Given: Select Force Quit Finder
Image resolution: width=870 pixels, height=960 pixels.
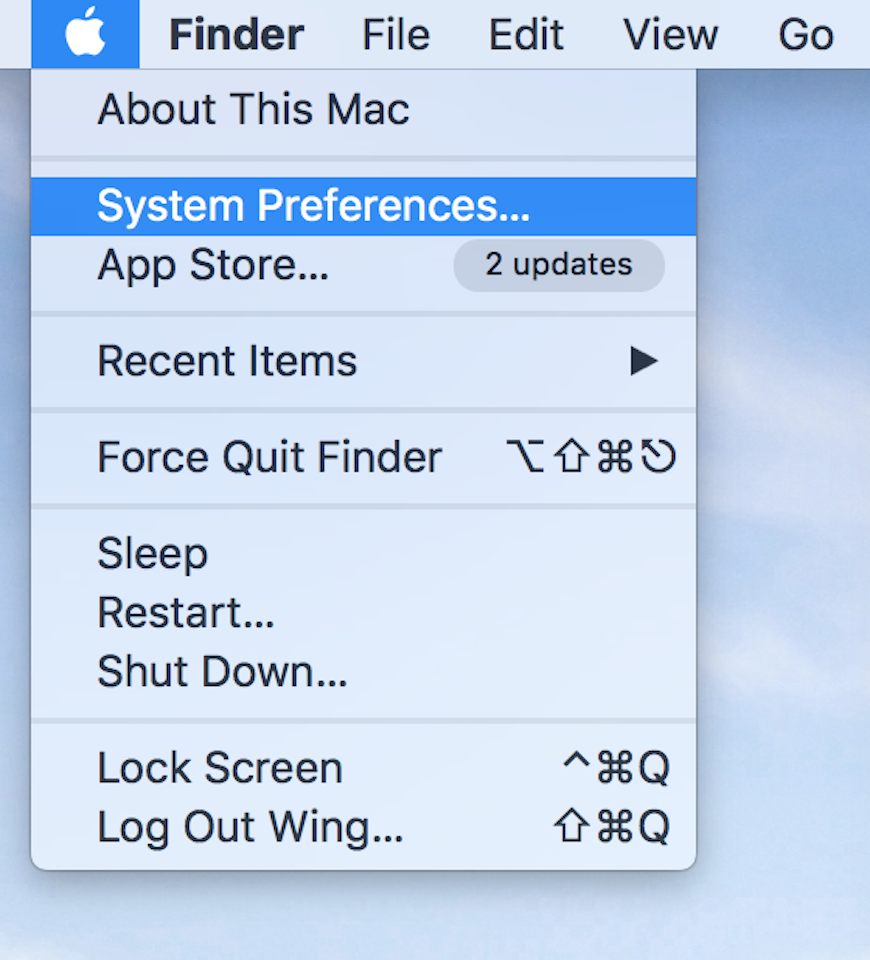Looking at the screenshot, I should click(x=268, y=456).
